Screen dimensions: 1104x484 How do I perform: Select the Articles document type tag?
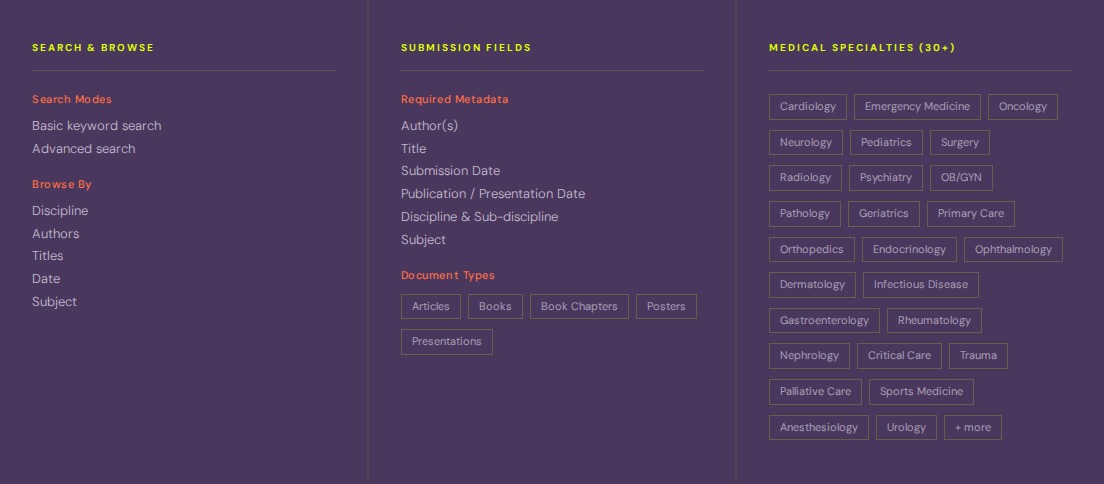430,306
